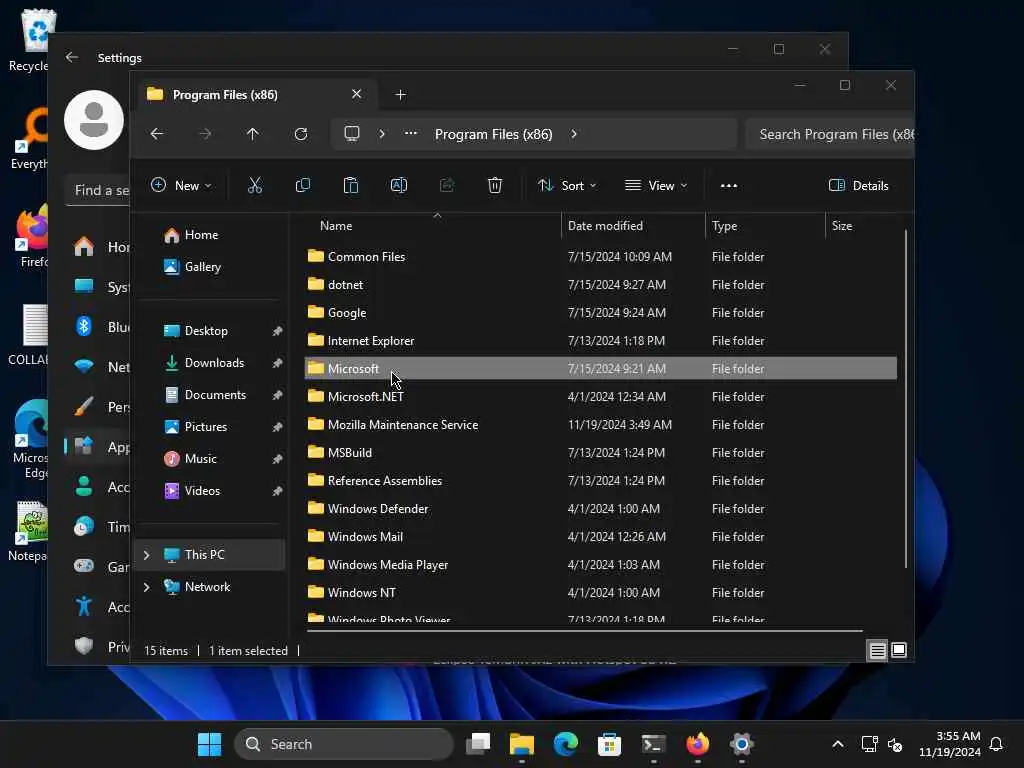Switch to large thumbnails view icon
1024x768 pixels.
899,650
